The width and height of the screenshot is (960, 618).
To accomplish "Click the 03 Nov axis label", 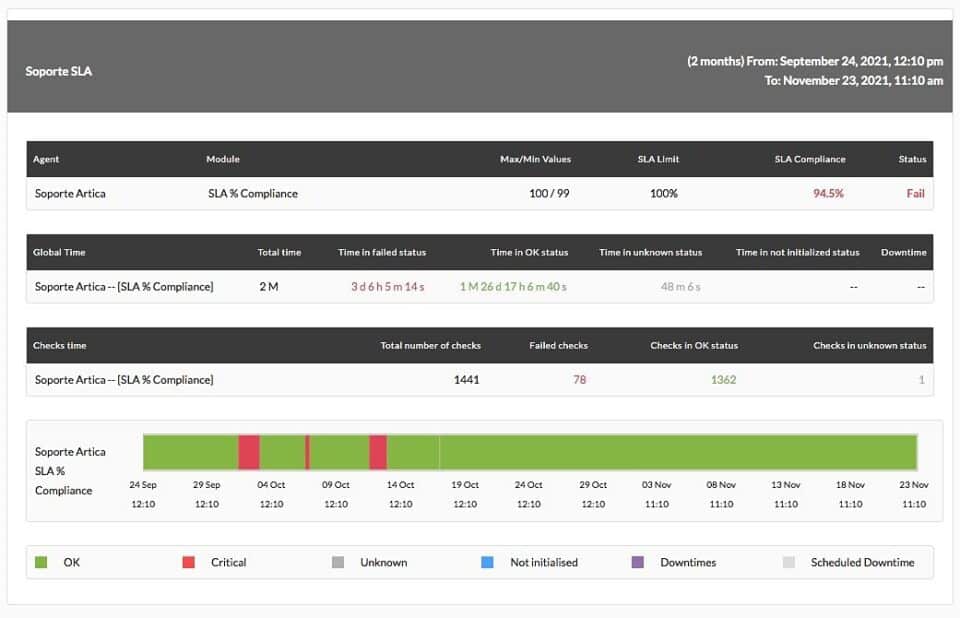I will coord(656,484).
